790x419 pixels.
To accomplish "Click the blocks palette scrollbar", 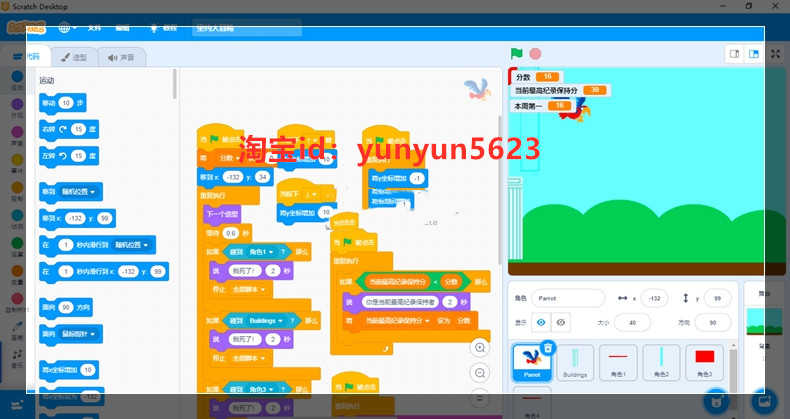I will tap(175, 84).
